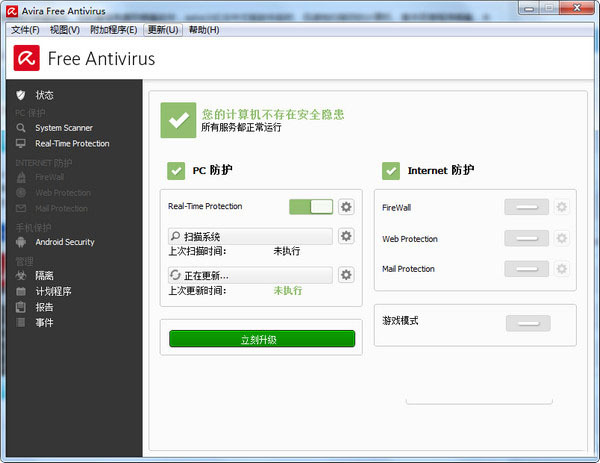Screen dimensions: 600x463
Task: Select 状态 status in the sidebar
Action: [x=44, y=95]
